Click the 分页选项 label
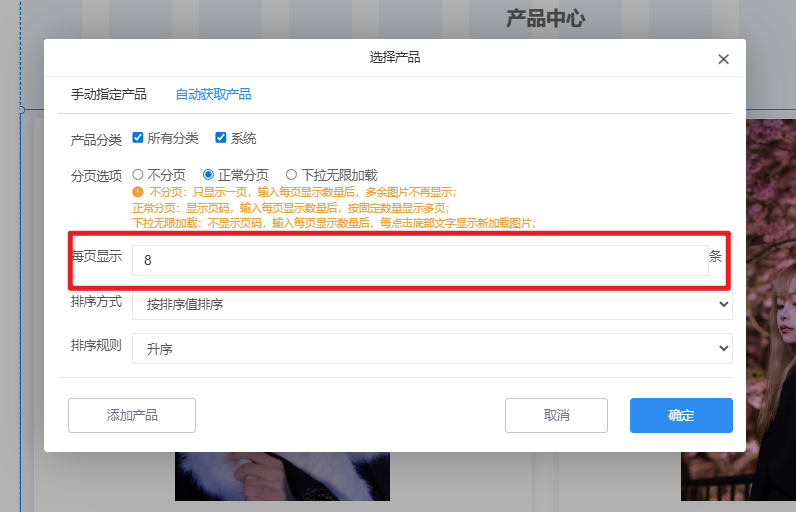 point(96,176)
